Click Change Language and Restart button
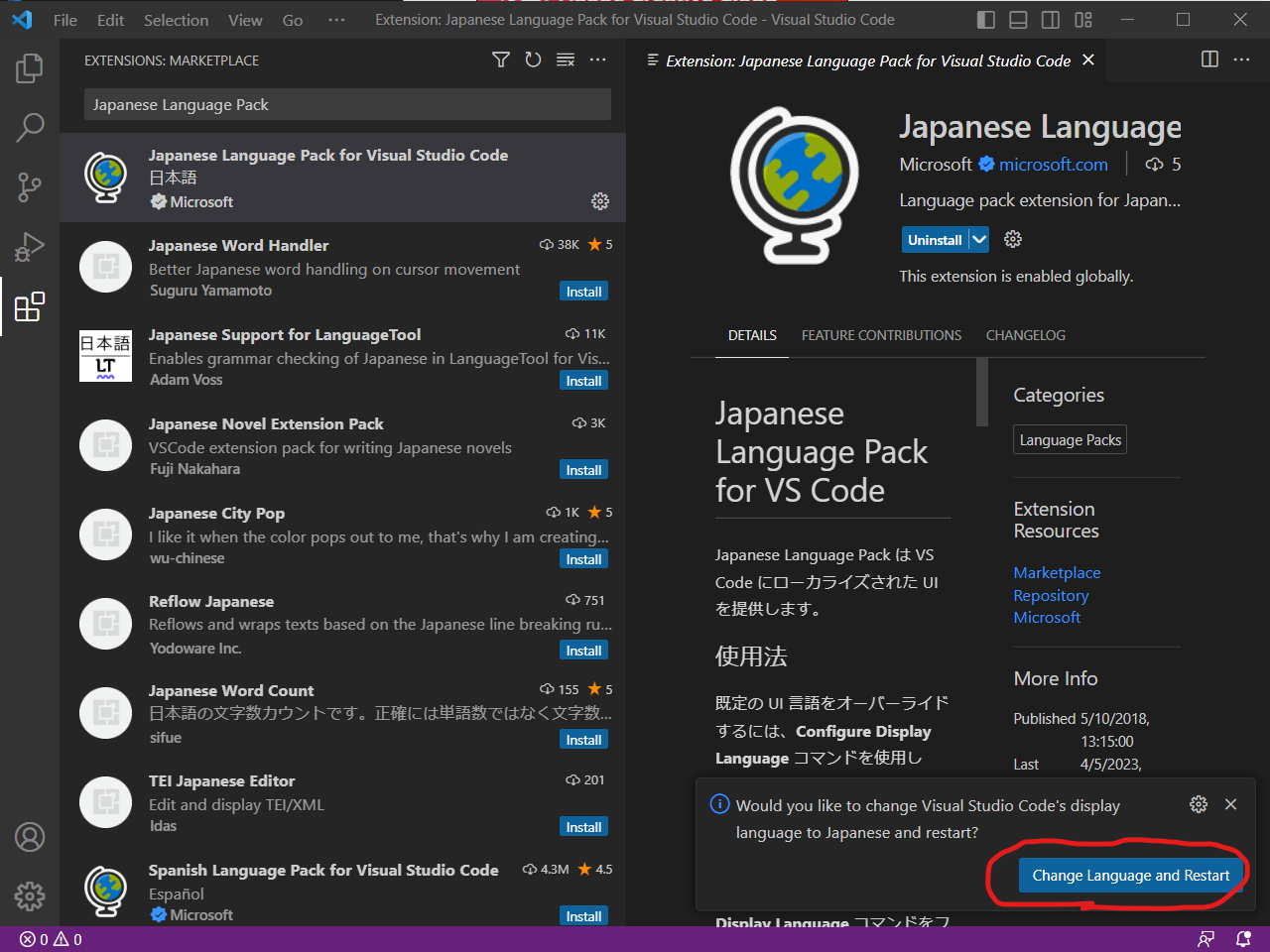This screenshot has width=1270, height=952. 1130,876
